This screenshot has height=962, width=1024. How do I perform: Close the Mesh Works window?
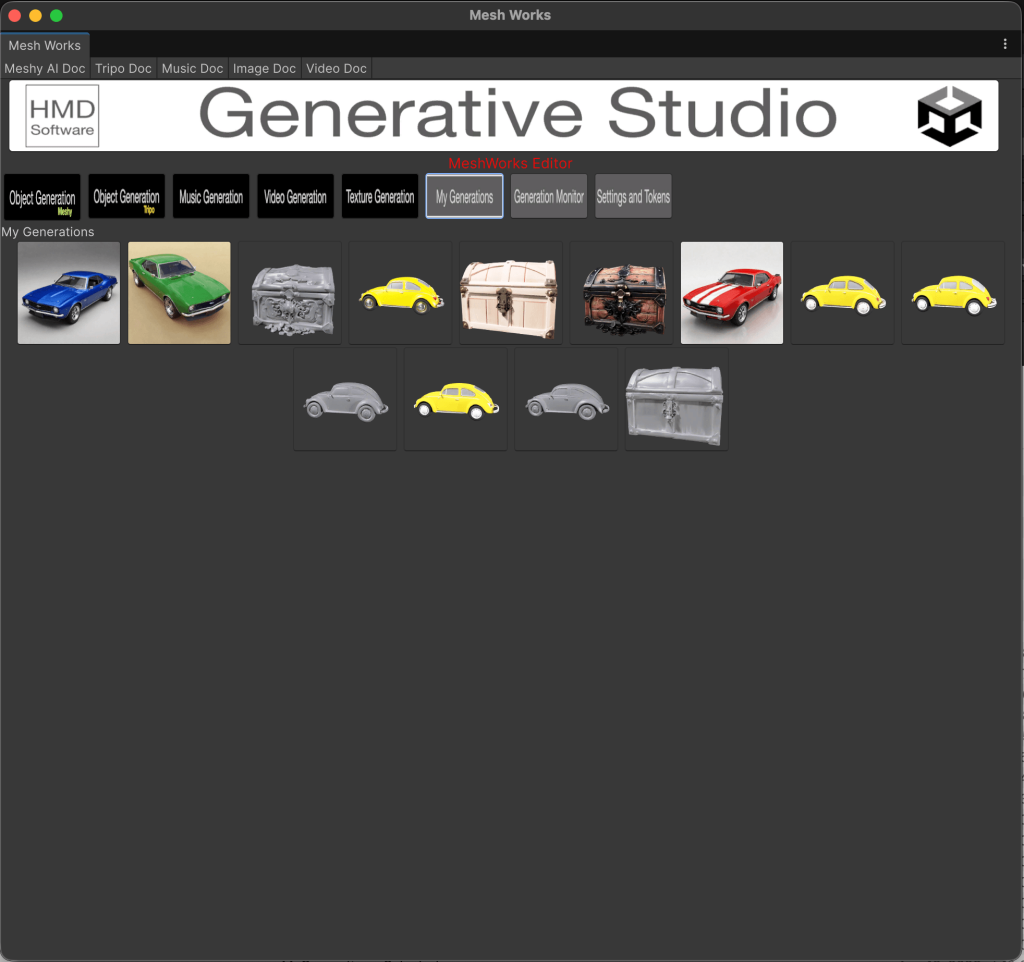[x=14, y=15]
